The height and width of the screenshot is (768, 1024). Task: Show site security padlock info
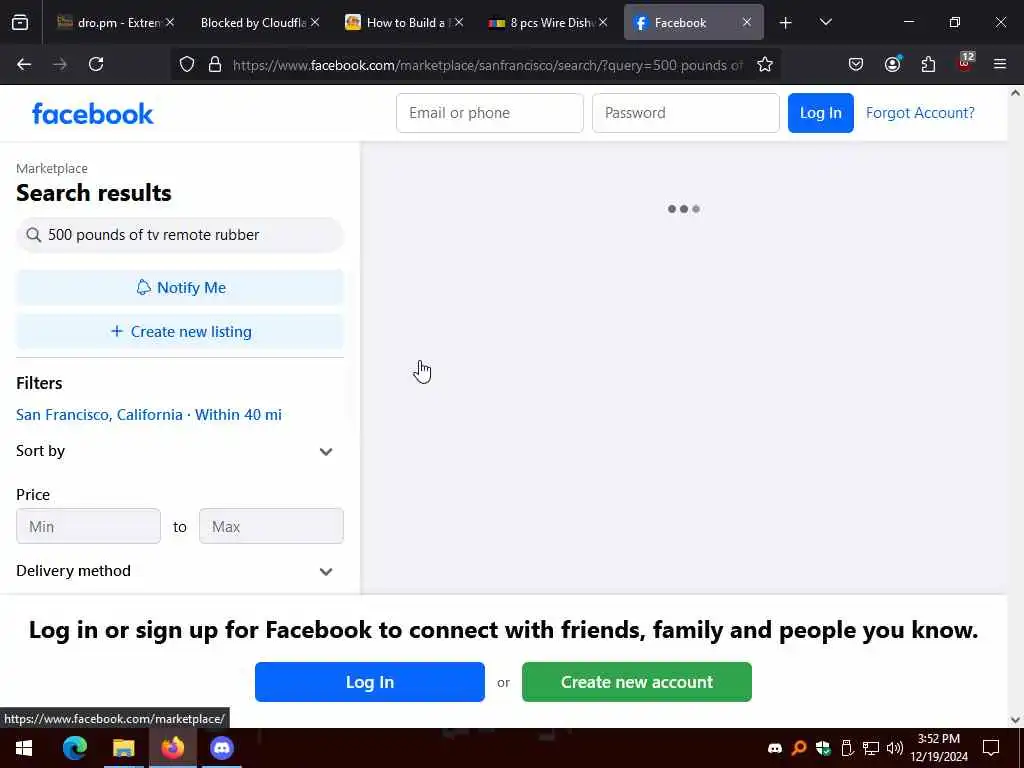(215, 65)
